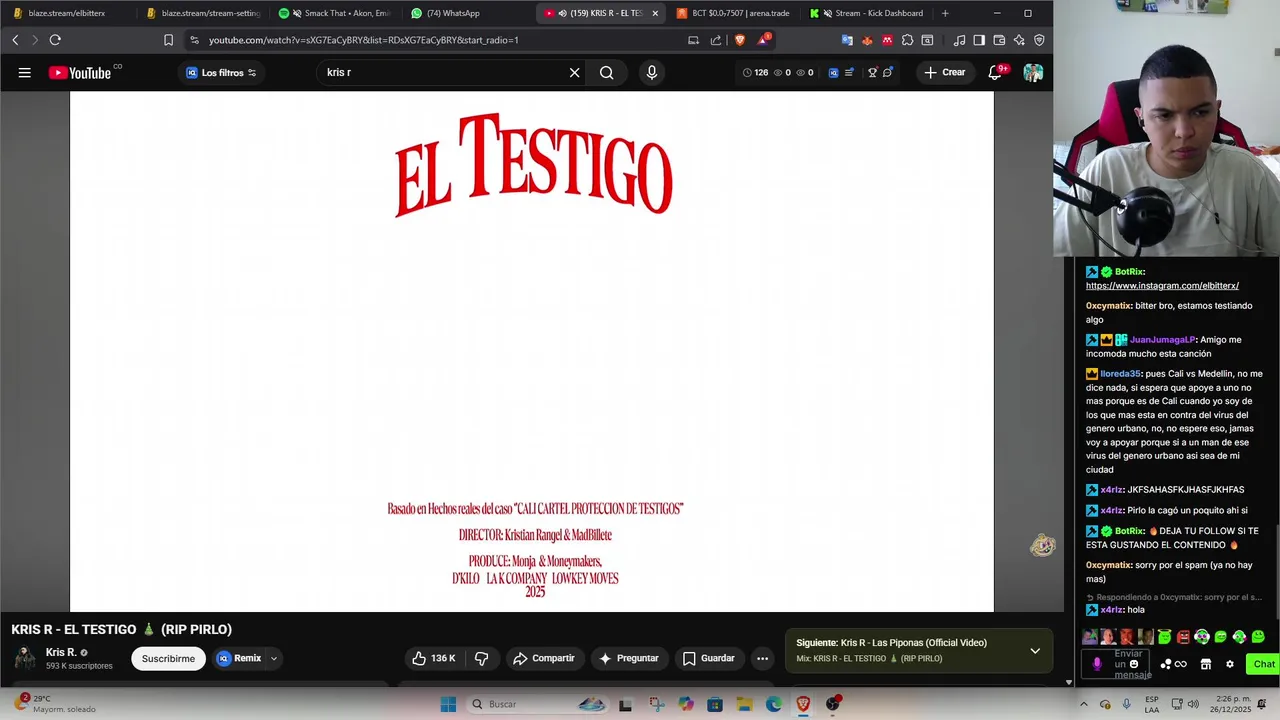Viewport: 1280px width, 720px height.
Task: Toggle the browser sidebar panel
Action: [979, 40]
